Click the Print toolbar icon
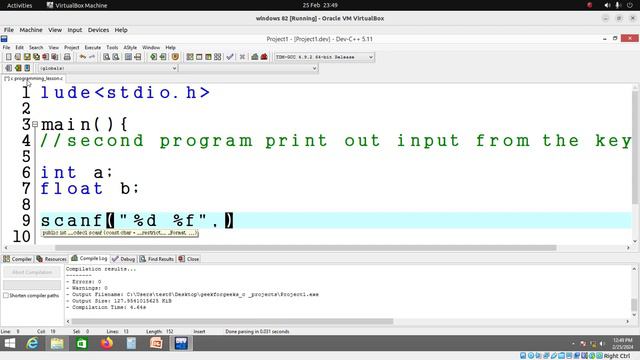 [67, 57]
